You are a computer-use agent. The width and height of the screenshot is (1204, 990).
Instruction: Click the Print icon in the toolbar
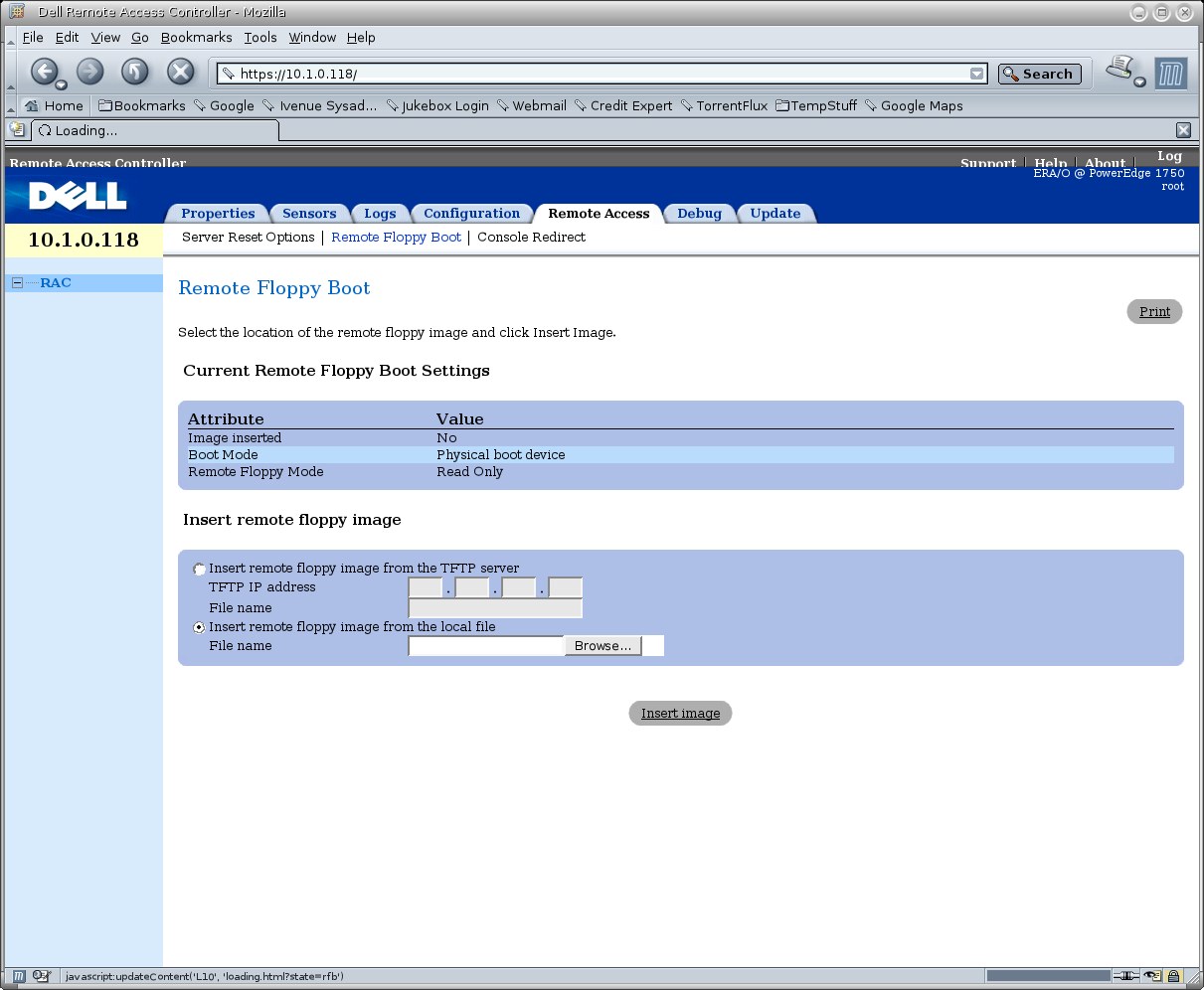pyautogui.click(x=1120, y=70)
